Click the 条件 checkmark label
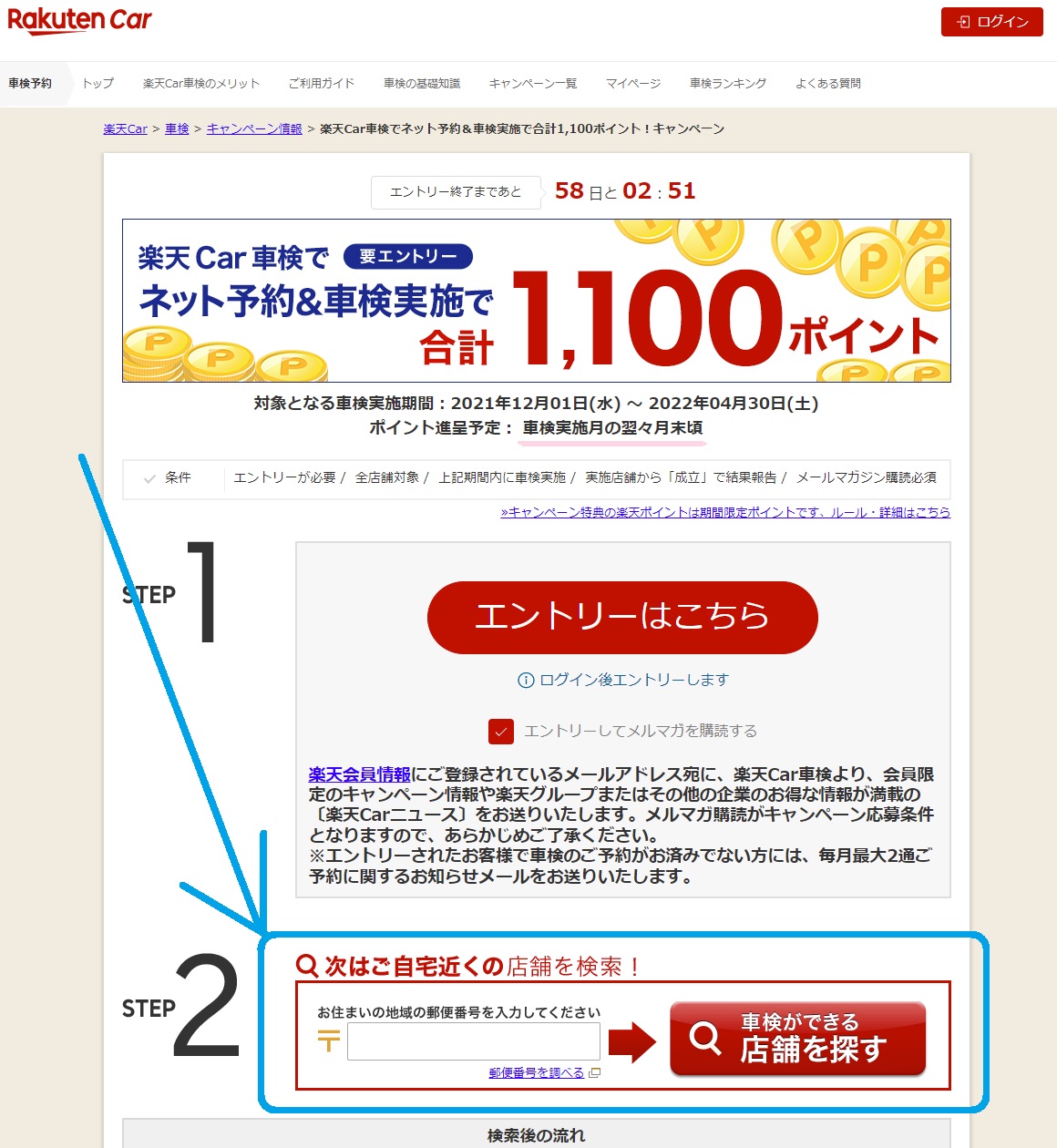The image size is (1057, 1148). [169, 478]
